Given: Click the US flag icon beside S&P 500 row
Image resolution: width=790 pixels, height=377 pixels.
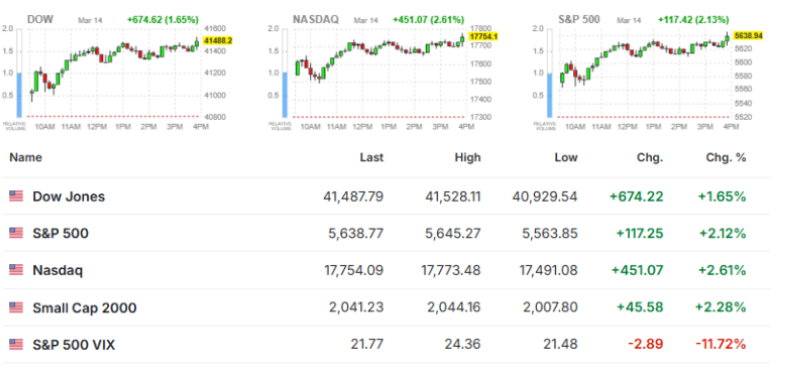Looking at the screenshot, I should coord(16,233).
